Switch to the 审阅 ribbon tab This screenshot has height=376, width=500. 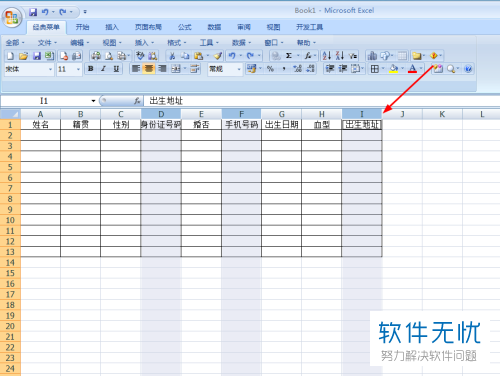pos(244,27)
